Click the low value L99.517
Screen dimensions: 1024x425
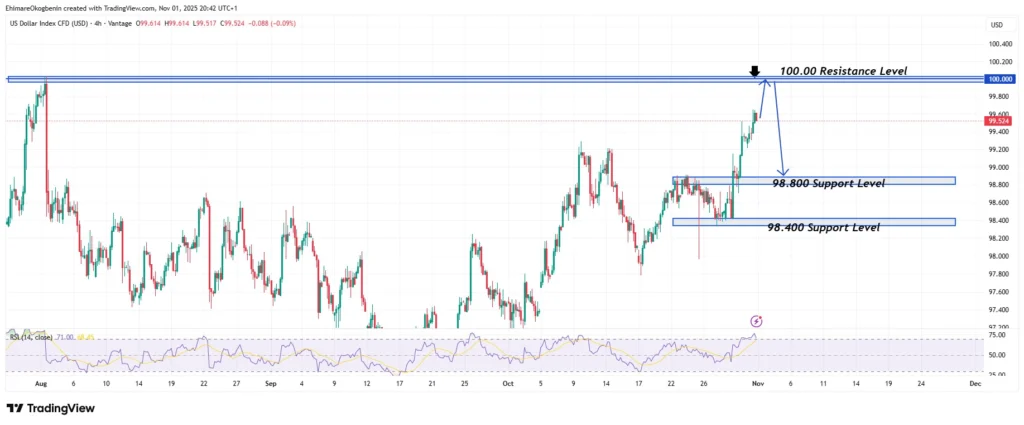[x=204, y=24]
